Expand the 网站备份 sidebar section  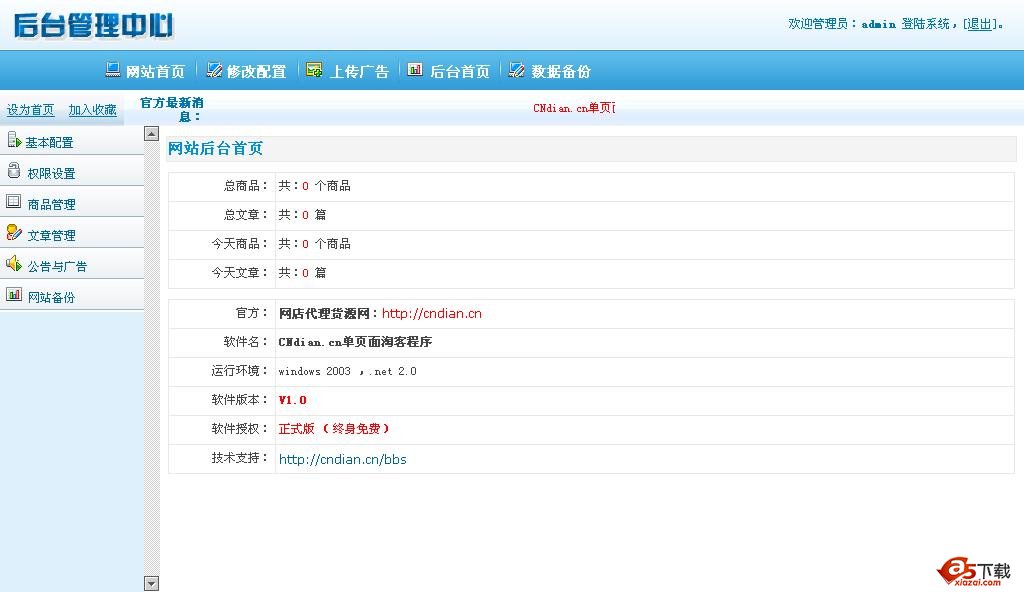pos(51,297)
